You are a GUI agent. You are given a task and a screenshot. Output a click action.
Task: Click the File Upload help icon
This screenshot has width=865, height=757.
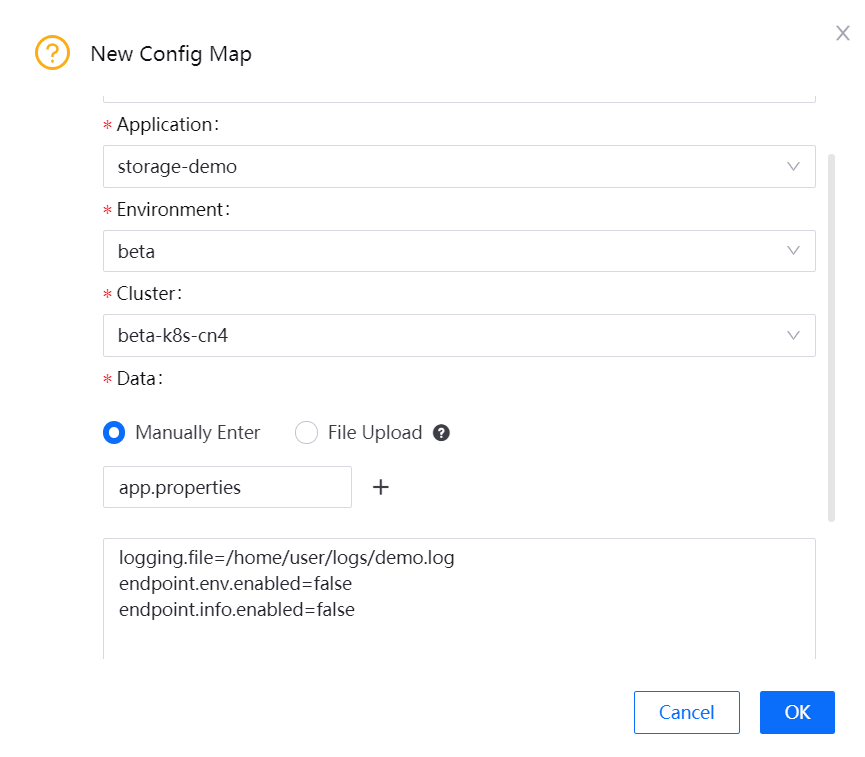441,433
